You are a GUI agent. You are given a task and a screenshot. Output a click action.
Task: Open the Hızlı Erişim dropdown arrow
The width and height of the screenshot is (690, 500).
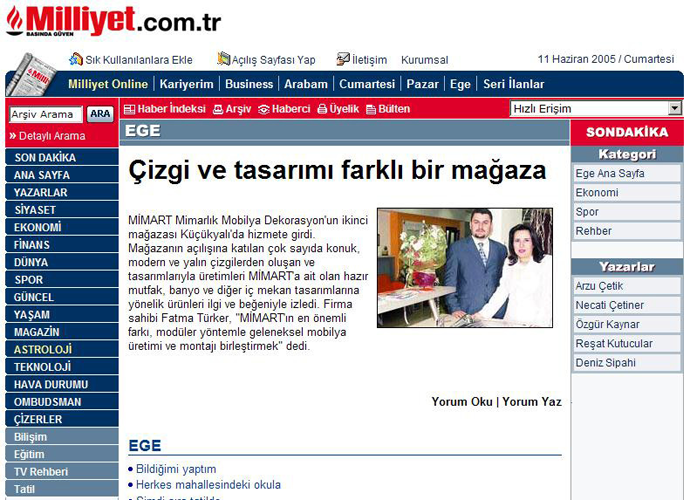(674, 108)
